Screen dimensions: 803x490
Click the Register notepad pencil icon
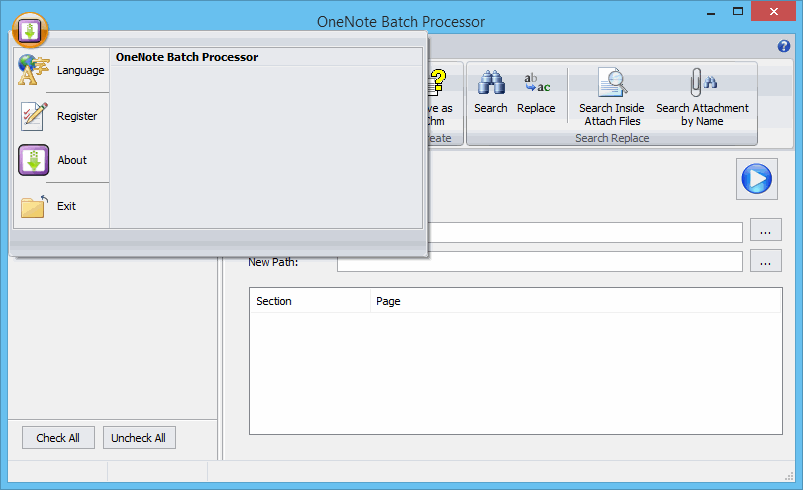(34, 116)
